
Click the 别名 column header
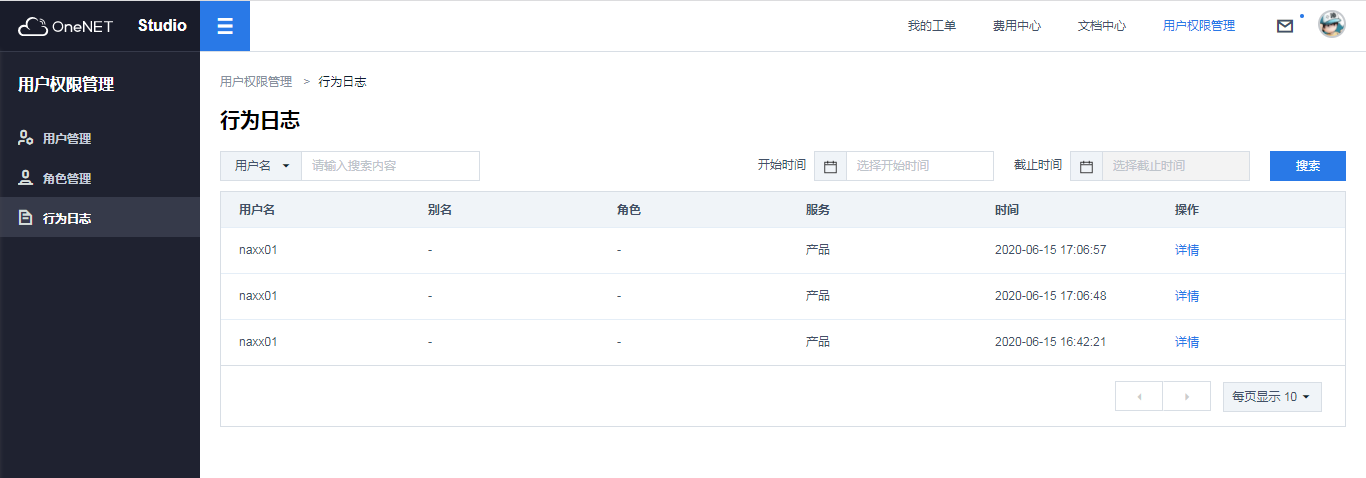pyautogui.click(x=440, y=210)
